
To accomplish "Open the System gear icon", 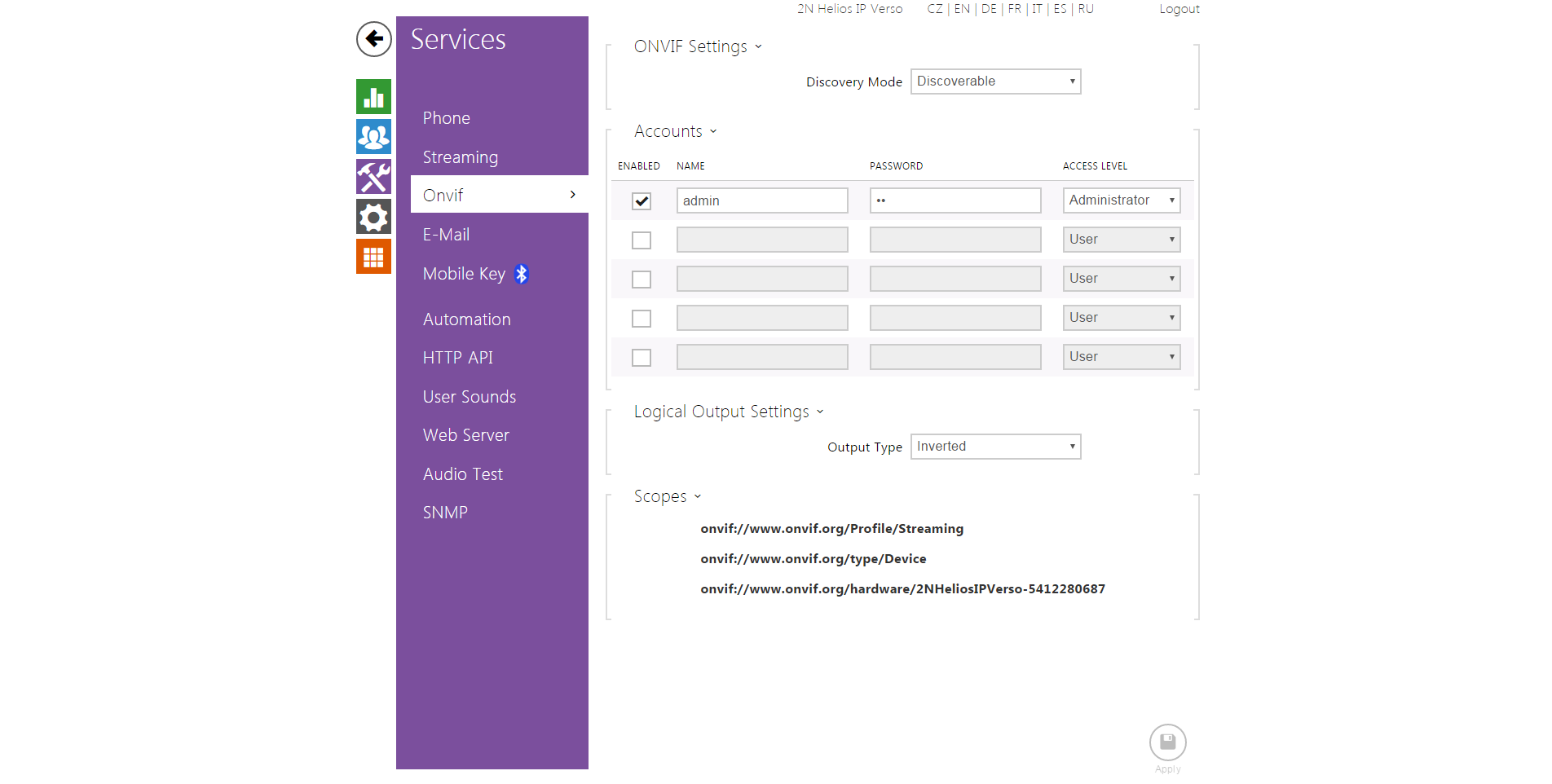I will tap(373, 217).
